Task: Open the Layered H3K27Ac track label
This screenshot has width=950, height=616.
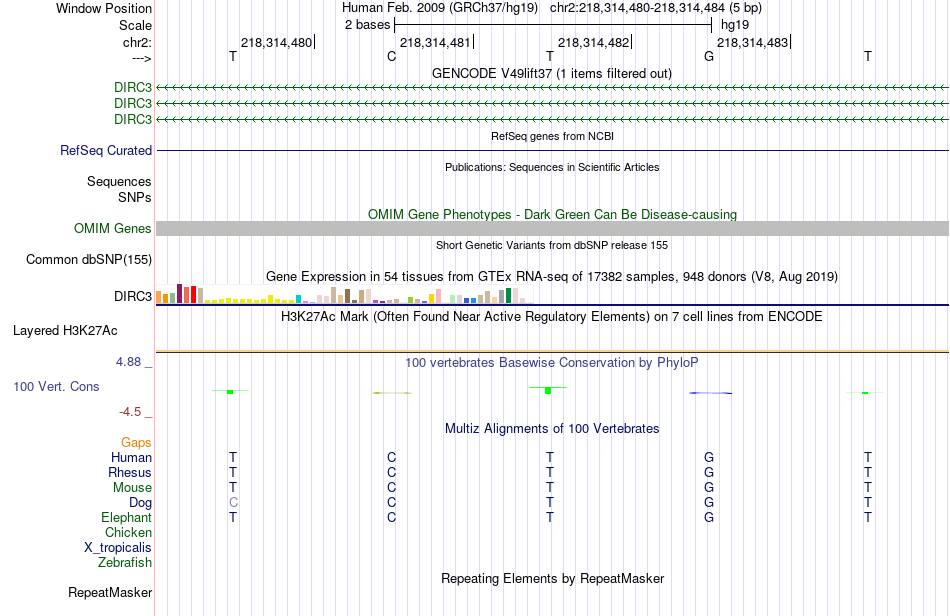Action: click(x=65, y=331)
